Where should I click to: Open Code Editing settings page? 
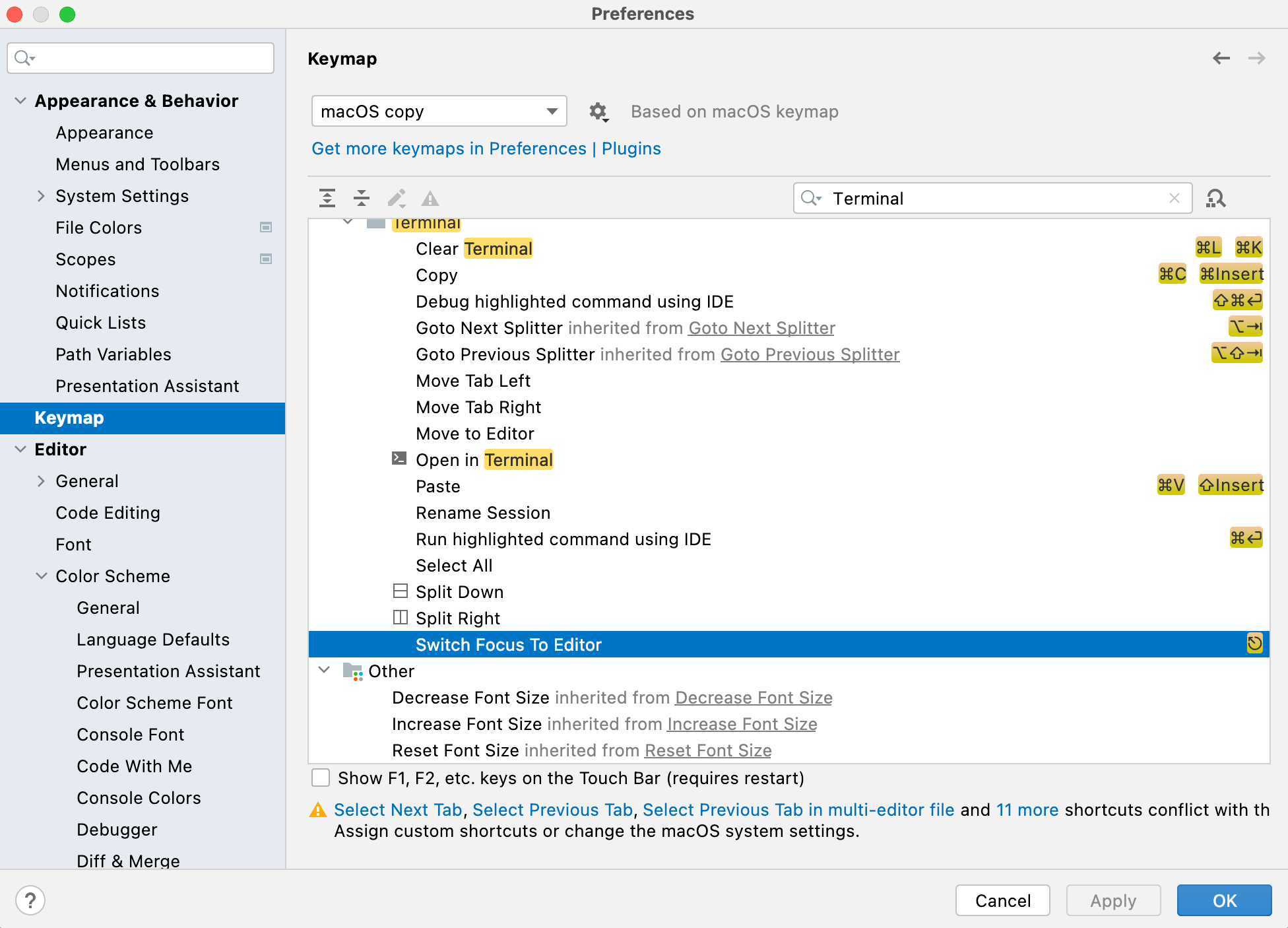(x=108, y=513)
